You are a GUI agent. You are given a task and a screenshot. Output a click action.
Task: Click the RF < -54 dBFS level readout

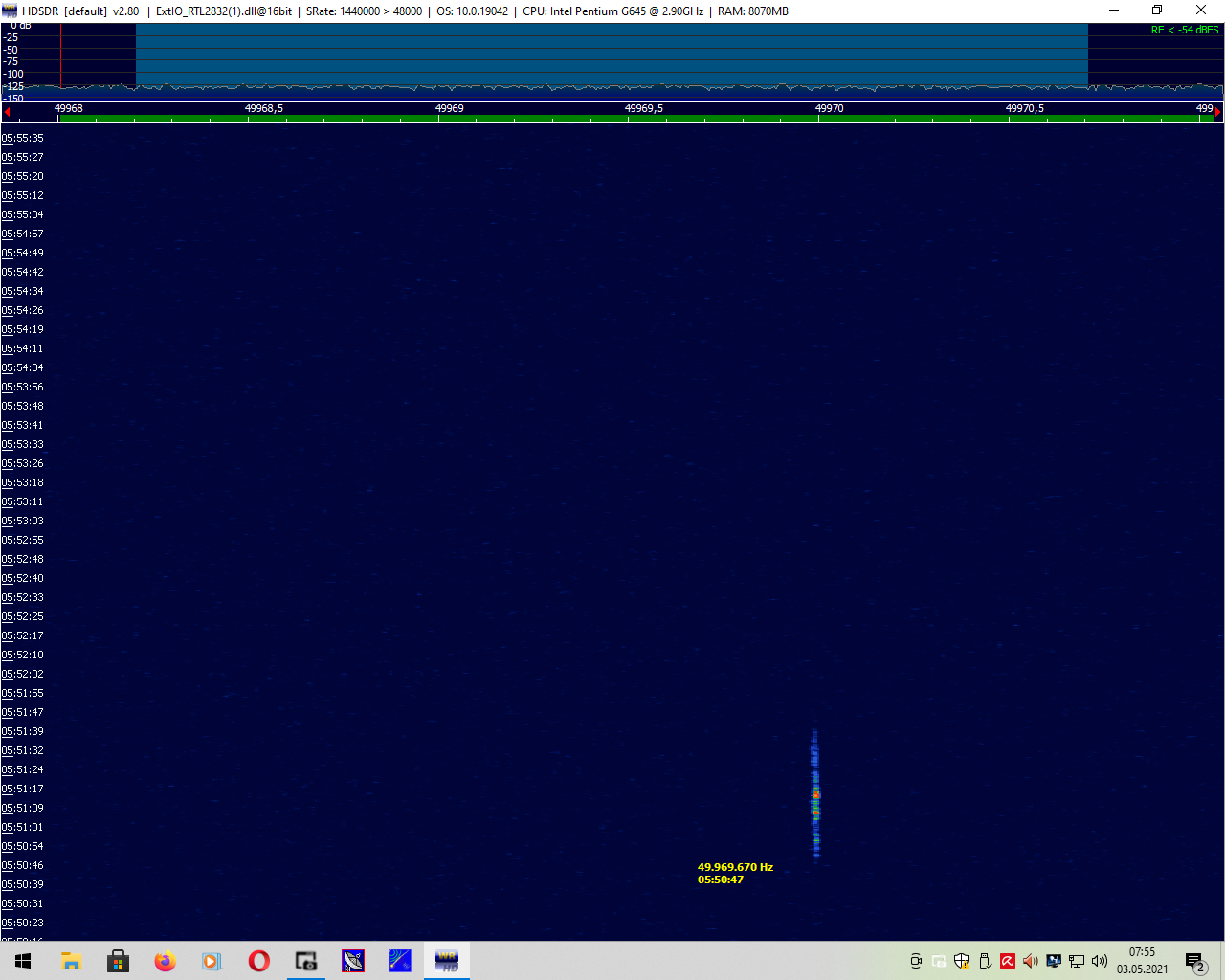point(1185,31)
